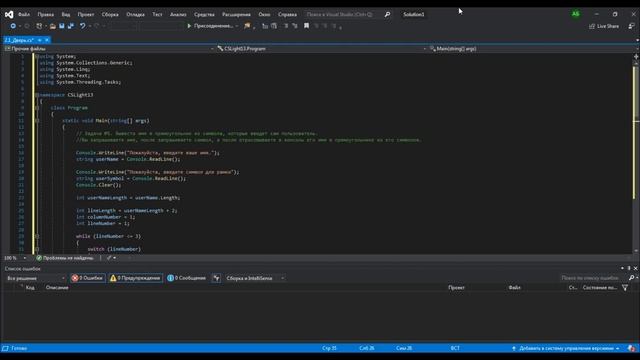Image resolution: width=640 pixels, height=360 pixels.
Task: Open the AS account avatar
Action: 576,14
